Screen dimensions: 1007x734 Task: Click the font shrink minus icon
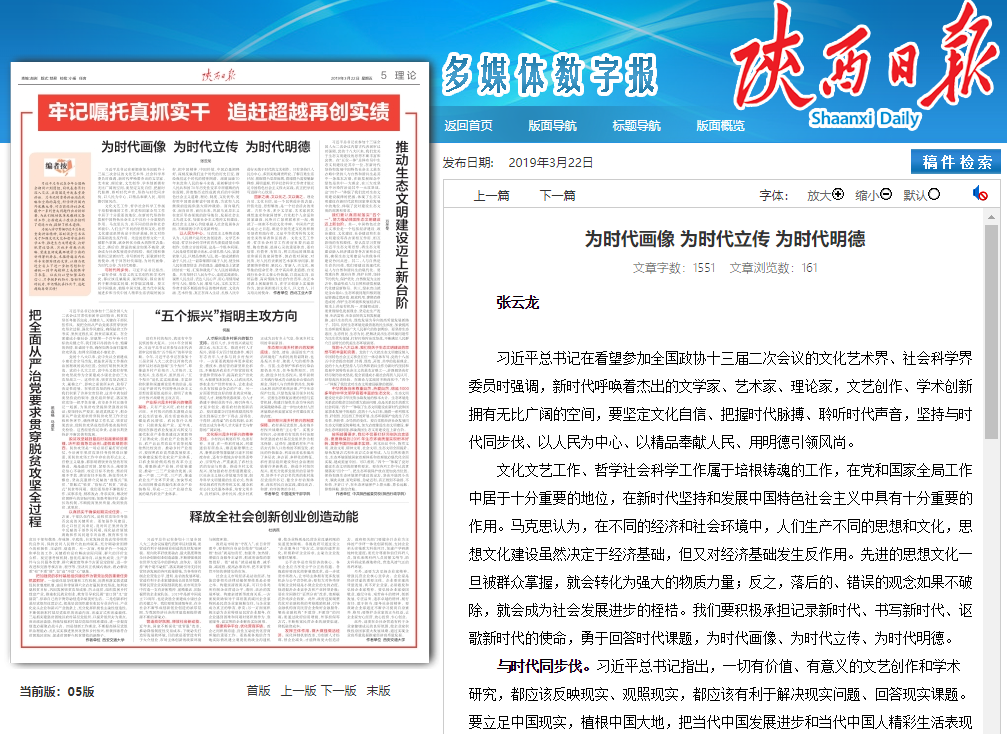coord(886,195)
